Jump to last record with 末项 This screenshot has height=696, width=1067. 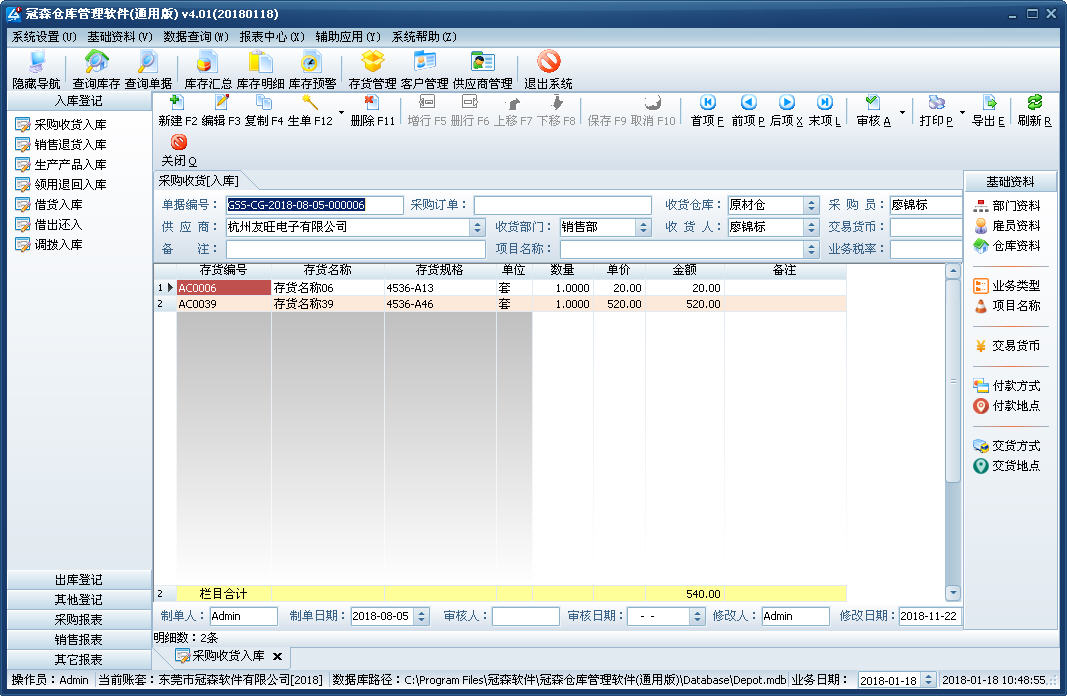[824, 111]
